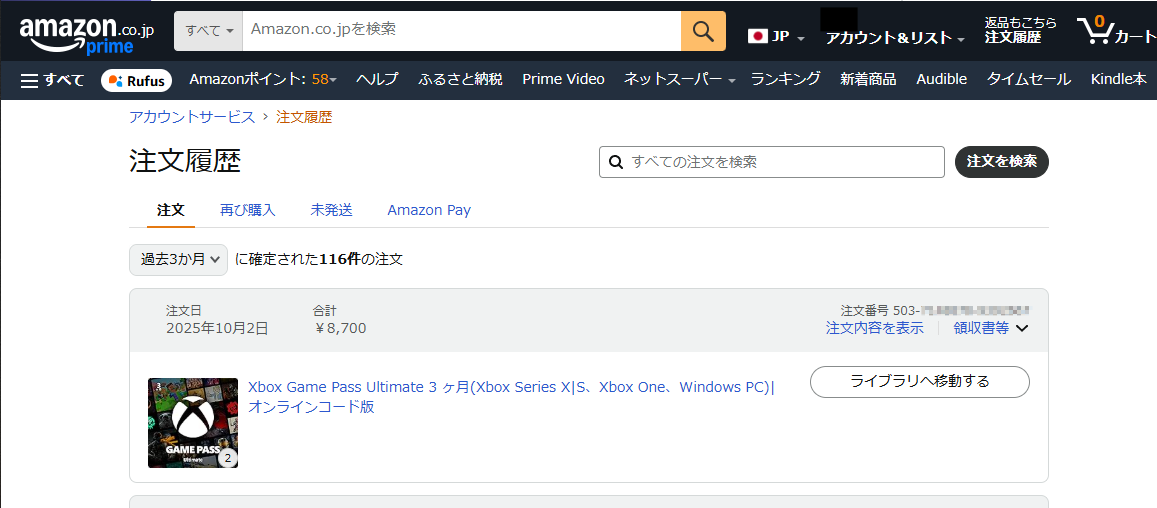Screen dimensions: 1157x508
Task: Open the hamburger すべて menu
Action: click(x=52, y=80)
